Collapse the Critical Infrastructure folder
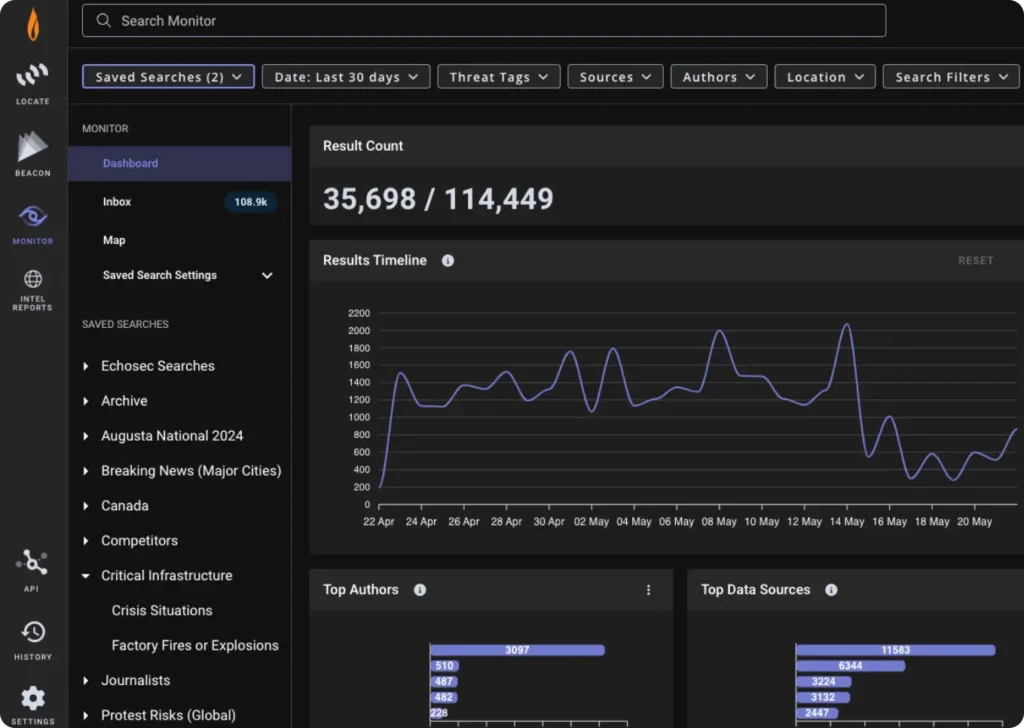 (x=86, y=576)
